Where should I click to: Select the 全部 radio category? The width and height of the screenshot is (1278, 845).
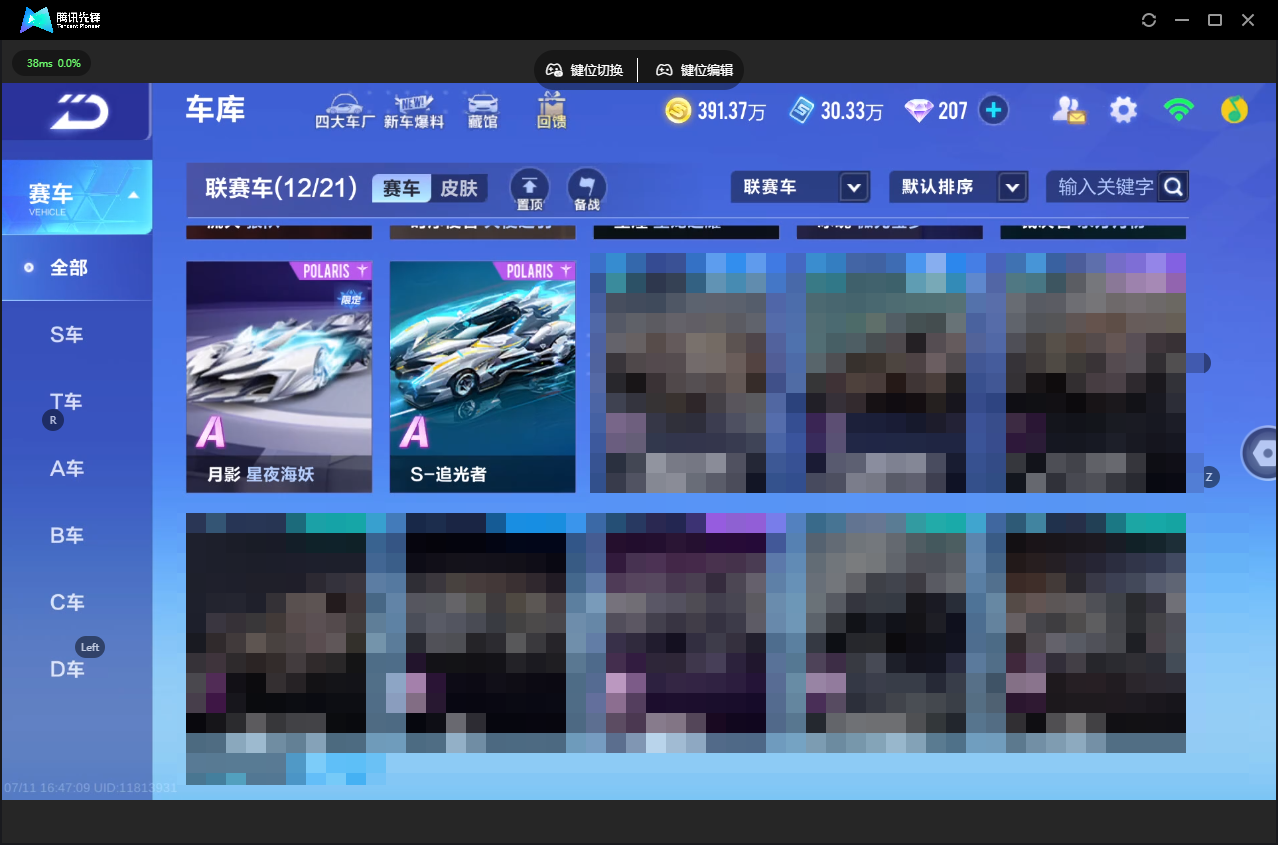click(x=76, y=268)
